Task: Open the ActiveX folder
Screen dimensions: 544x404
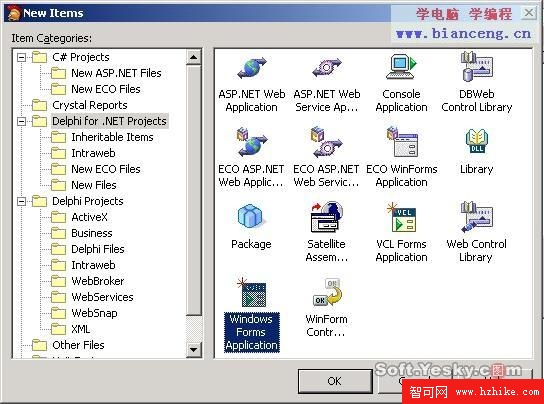Action: point(89,217)
